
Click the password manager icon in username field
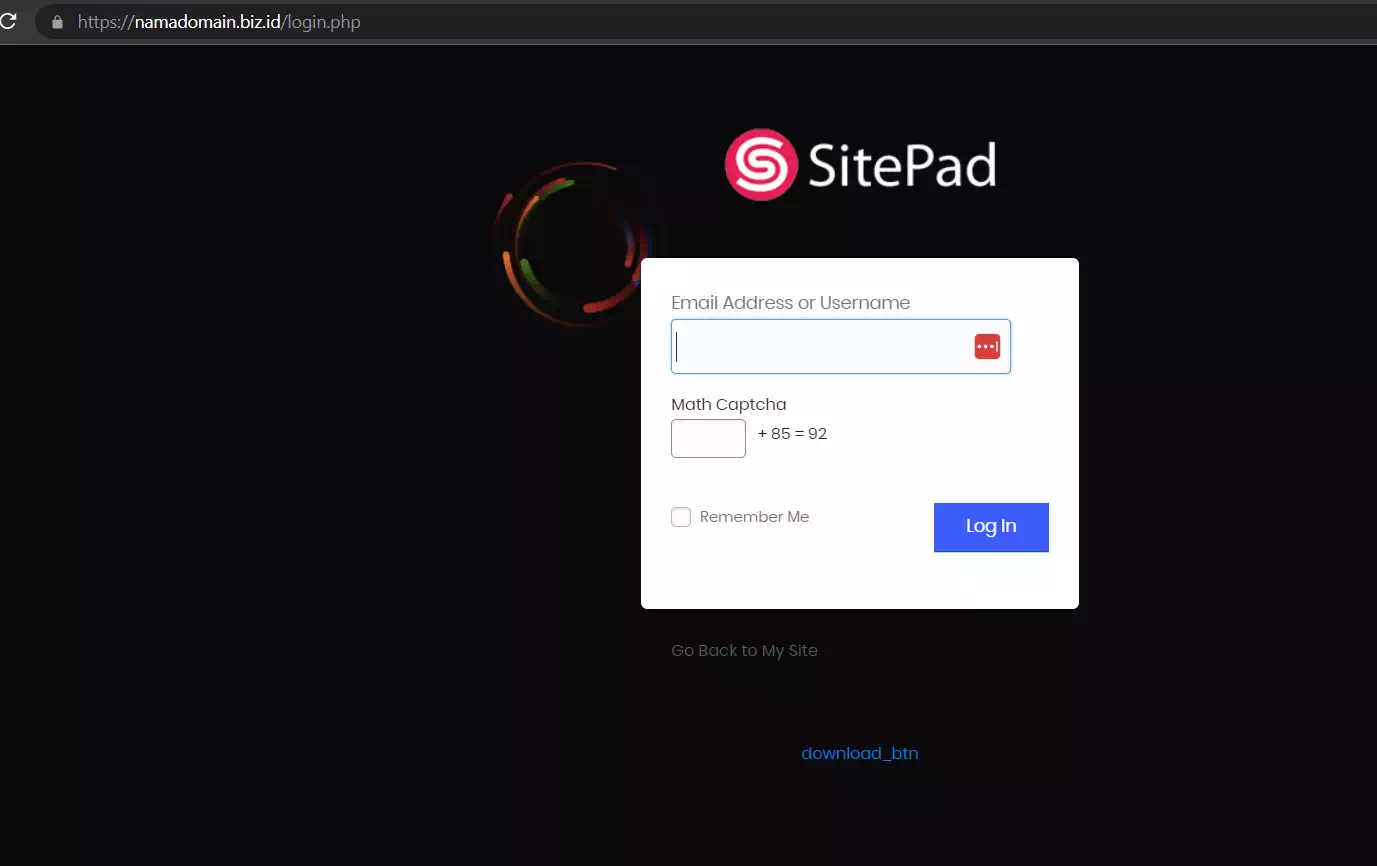(987, 346)
